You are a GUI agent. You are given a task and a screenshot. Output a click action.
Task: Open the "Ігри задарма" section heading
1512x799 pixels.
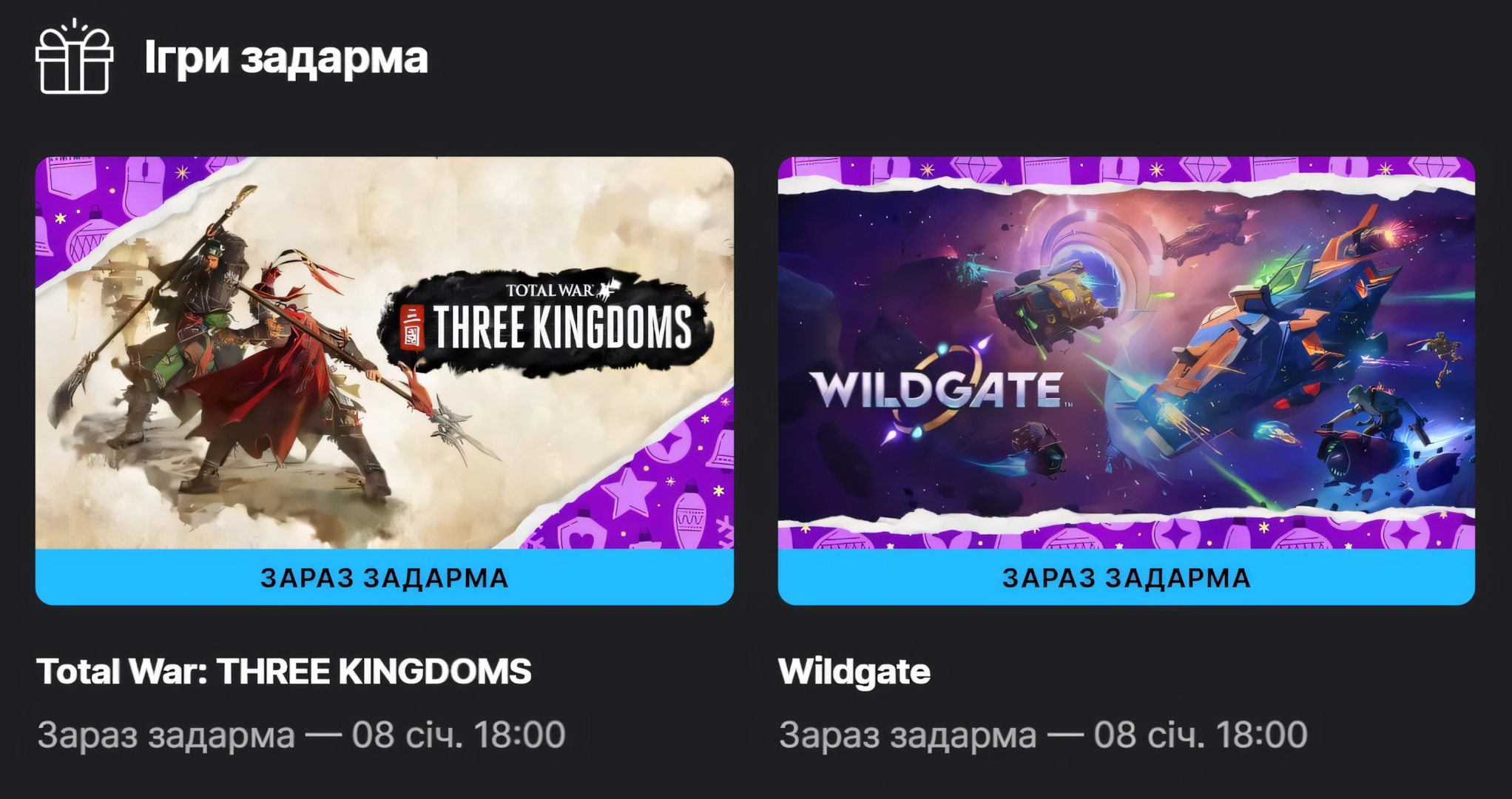coord(286,58)
